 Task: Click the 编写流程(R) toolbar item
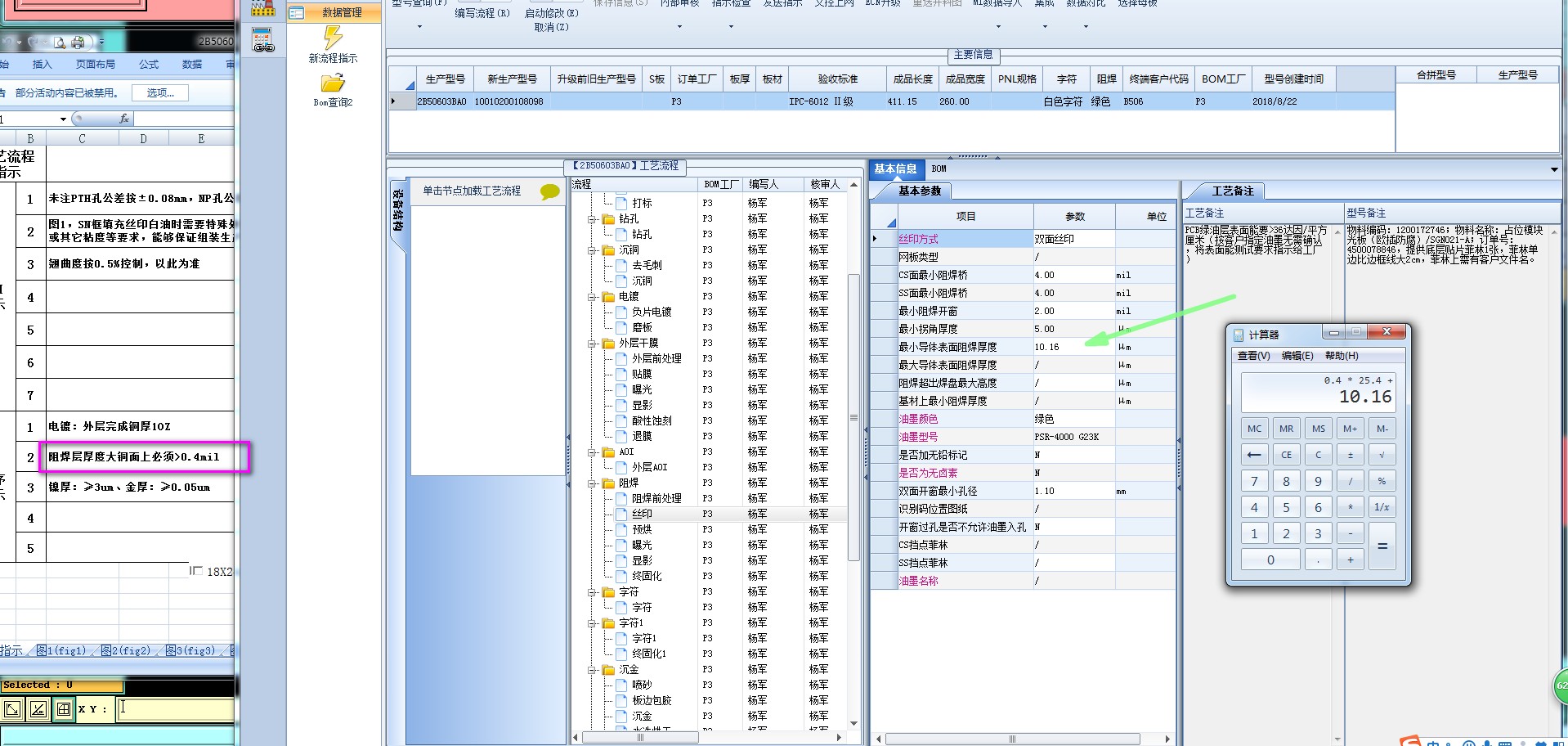[482, 13]
